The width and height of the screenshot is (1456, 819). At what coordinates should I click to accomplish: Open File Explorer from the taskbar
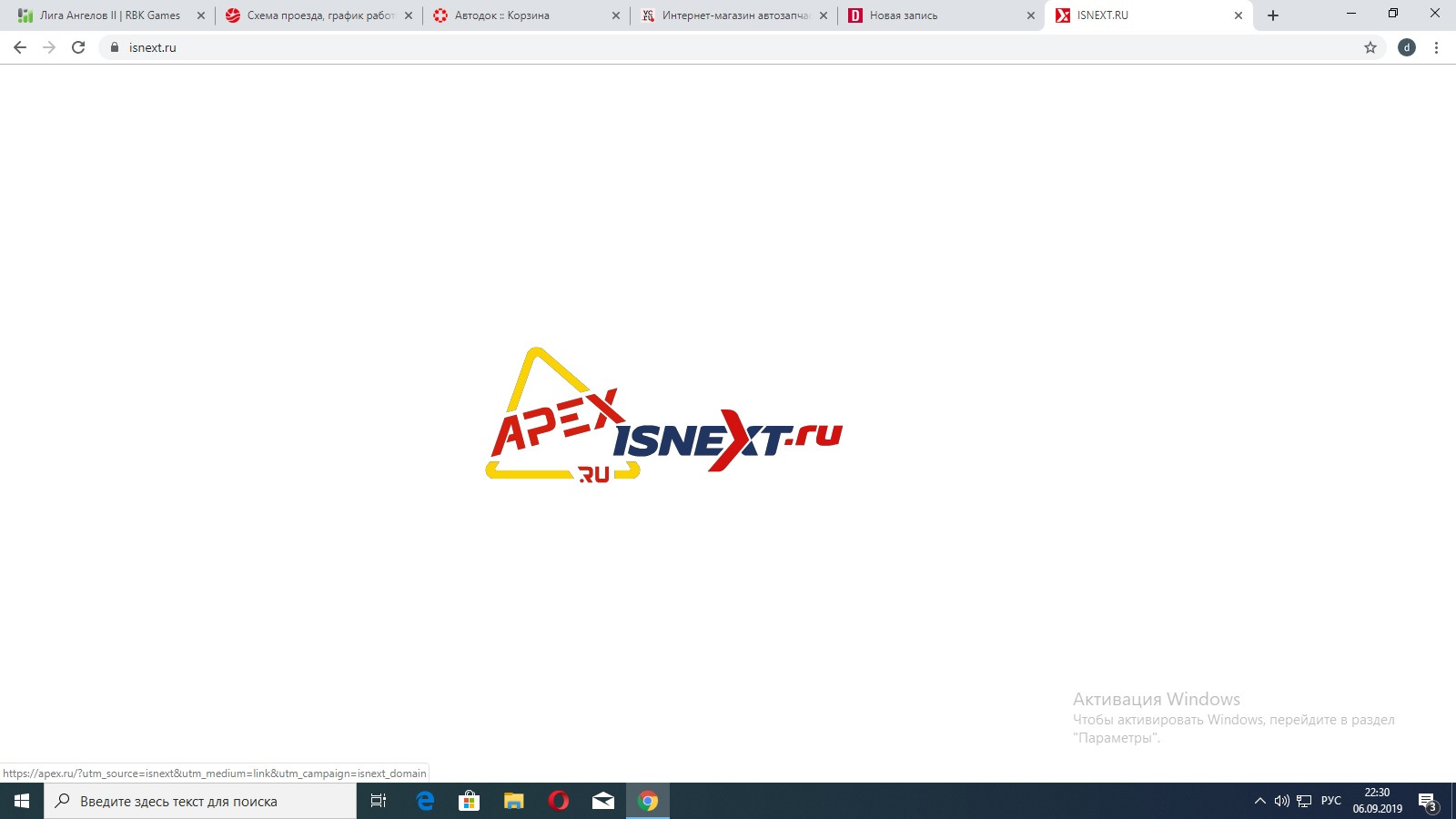click(x=514, y=801)
